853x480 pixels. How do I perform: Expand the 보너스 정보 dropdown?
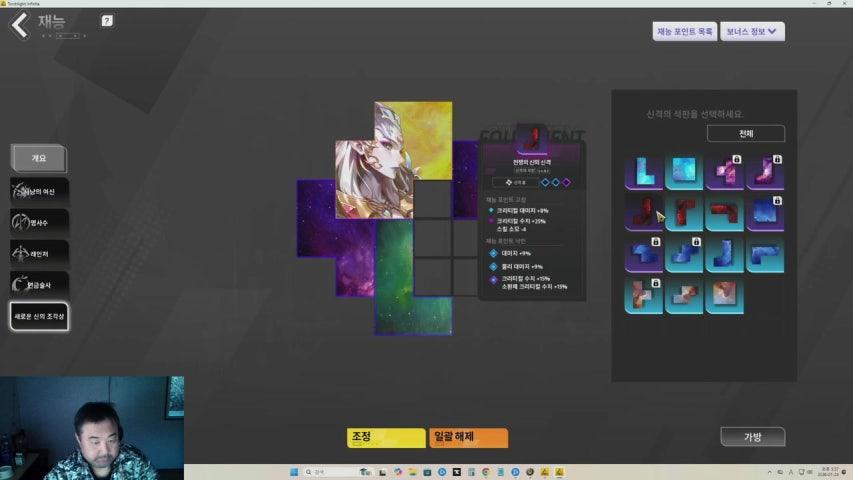pyautogui.click(x=752, y=32)
